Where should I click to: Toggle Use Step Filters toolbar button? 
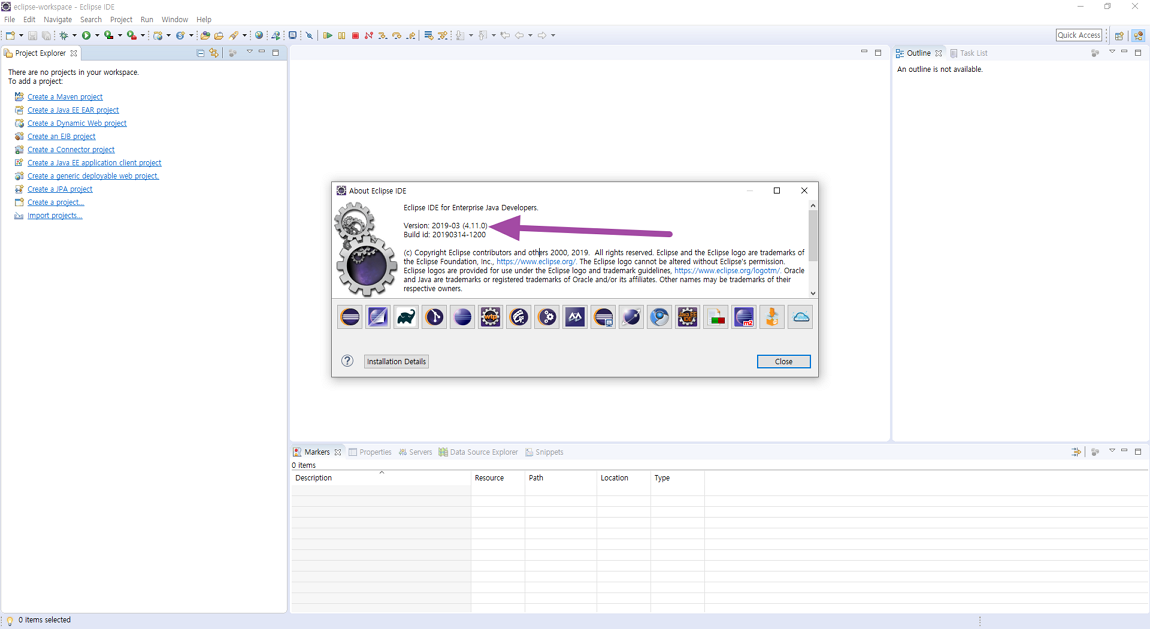point(442,35)
